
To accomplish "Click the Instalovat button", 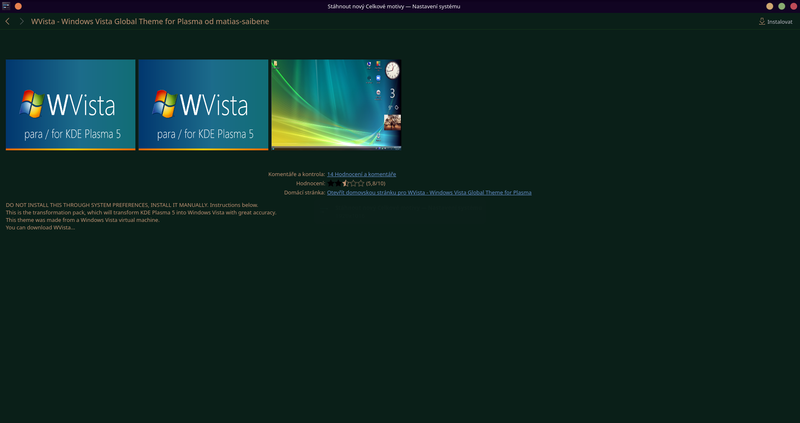I will coord(775,21).
